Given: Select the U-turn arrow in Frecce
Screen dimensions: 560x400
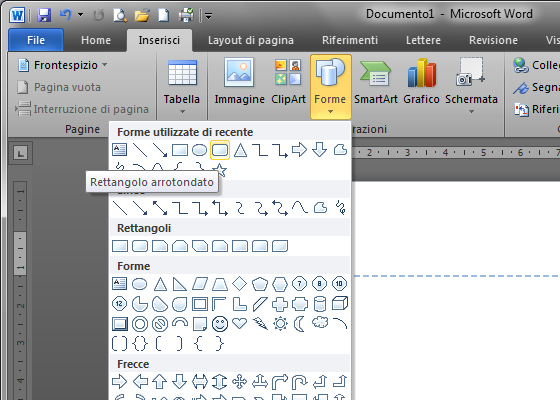Looking at the screenshot, I should point(299,382).
